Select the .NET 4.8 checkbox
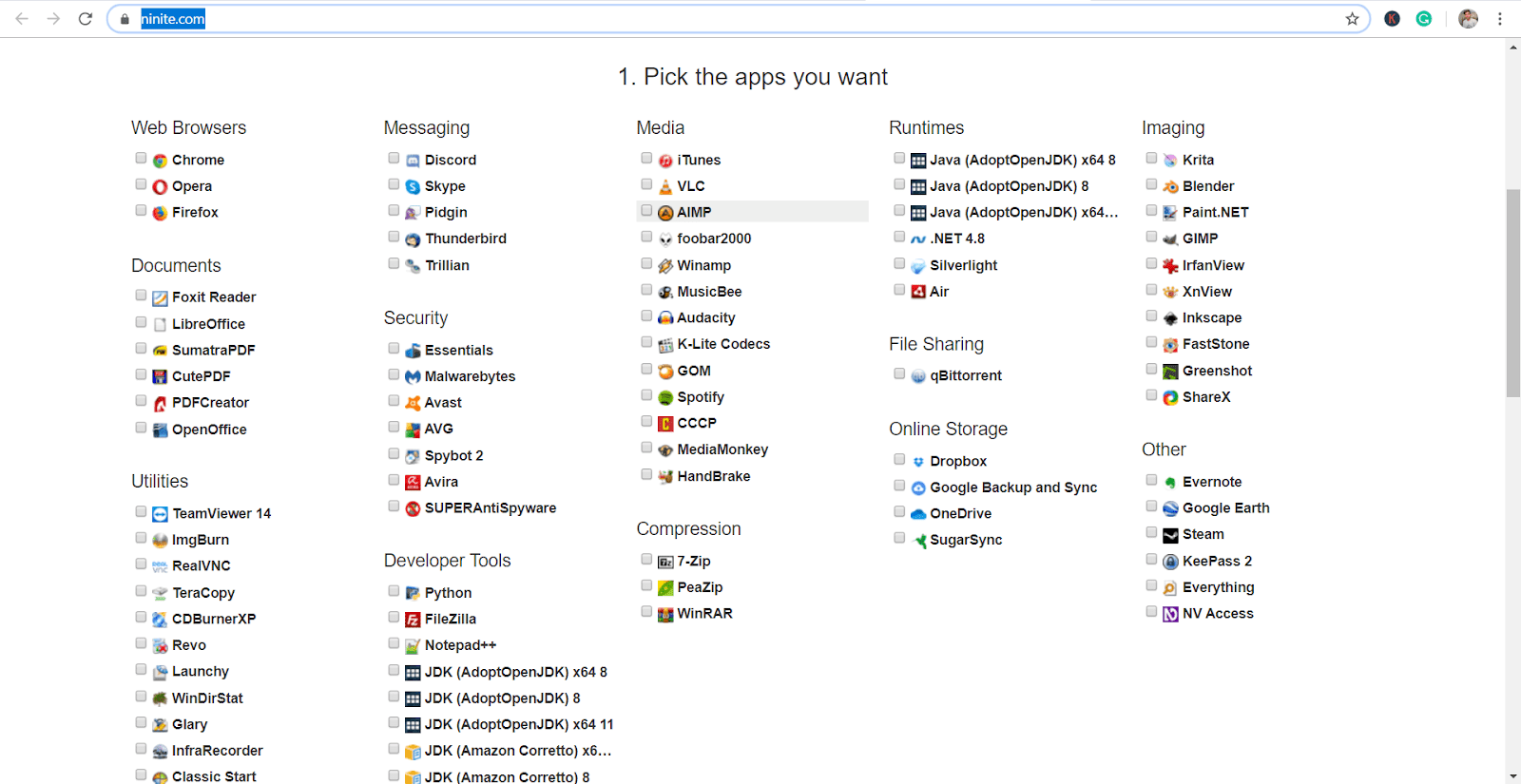 (899, 237)
